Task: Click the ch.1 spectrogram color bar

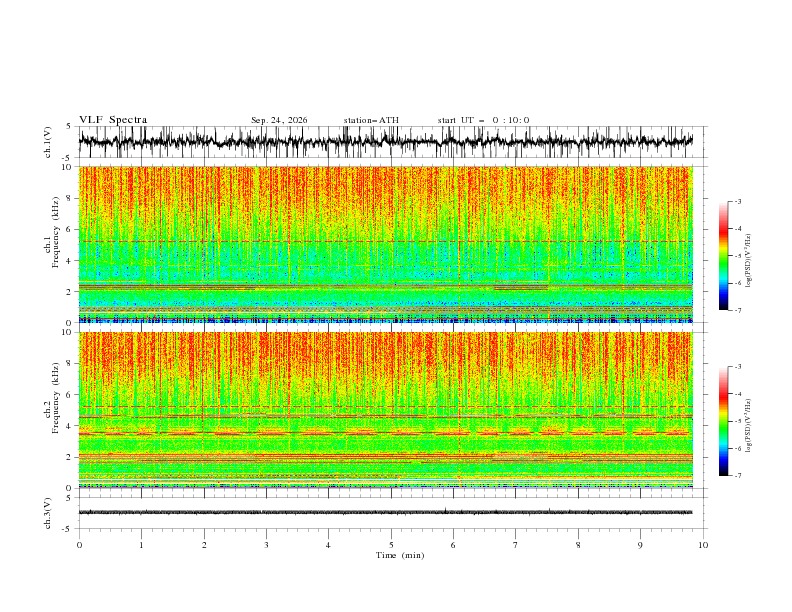Action: 723,256
